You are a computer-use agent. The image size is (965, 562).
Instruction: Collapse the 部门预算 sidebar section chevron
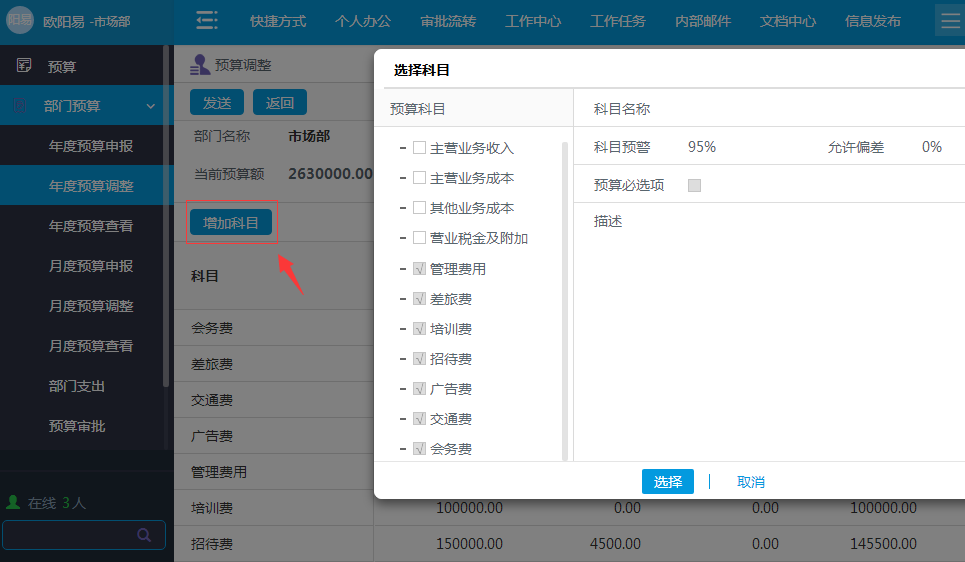(151, 106)
